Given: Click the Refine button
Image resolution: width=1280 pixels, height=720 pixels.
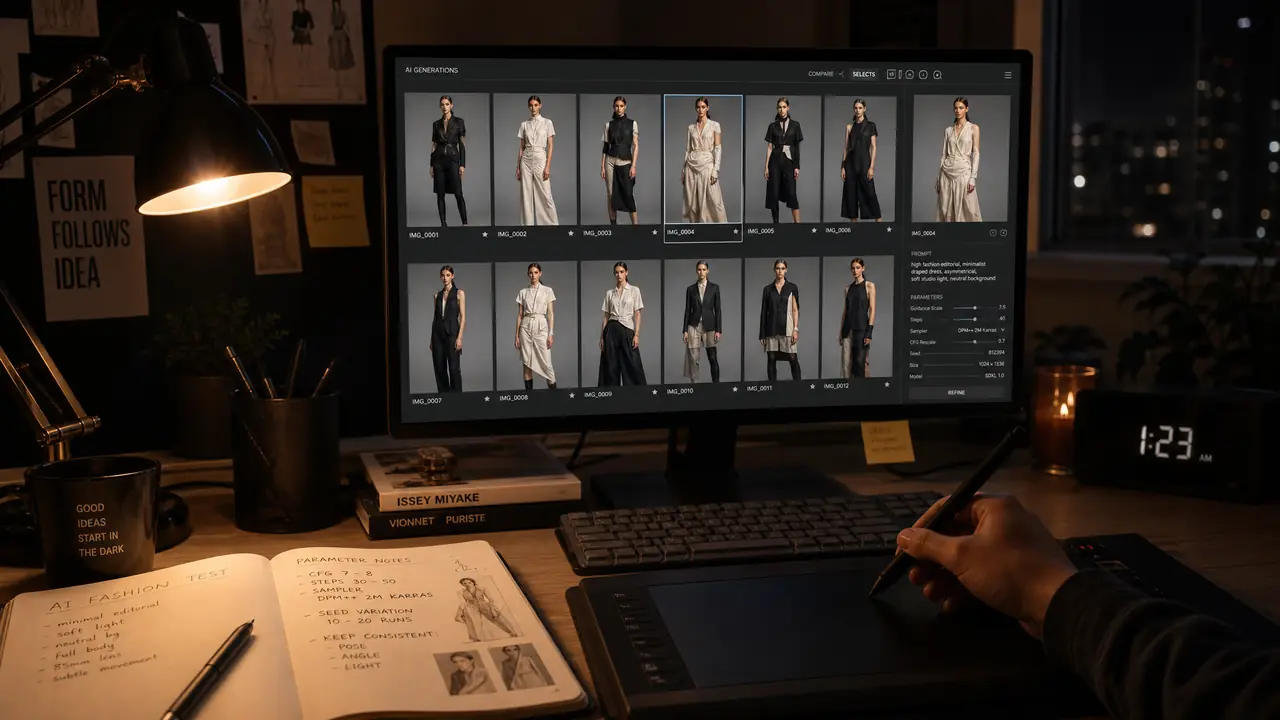Looking at the screenshot, I should [957, 393].
